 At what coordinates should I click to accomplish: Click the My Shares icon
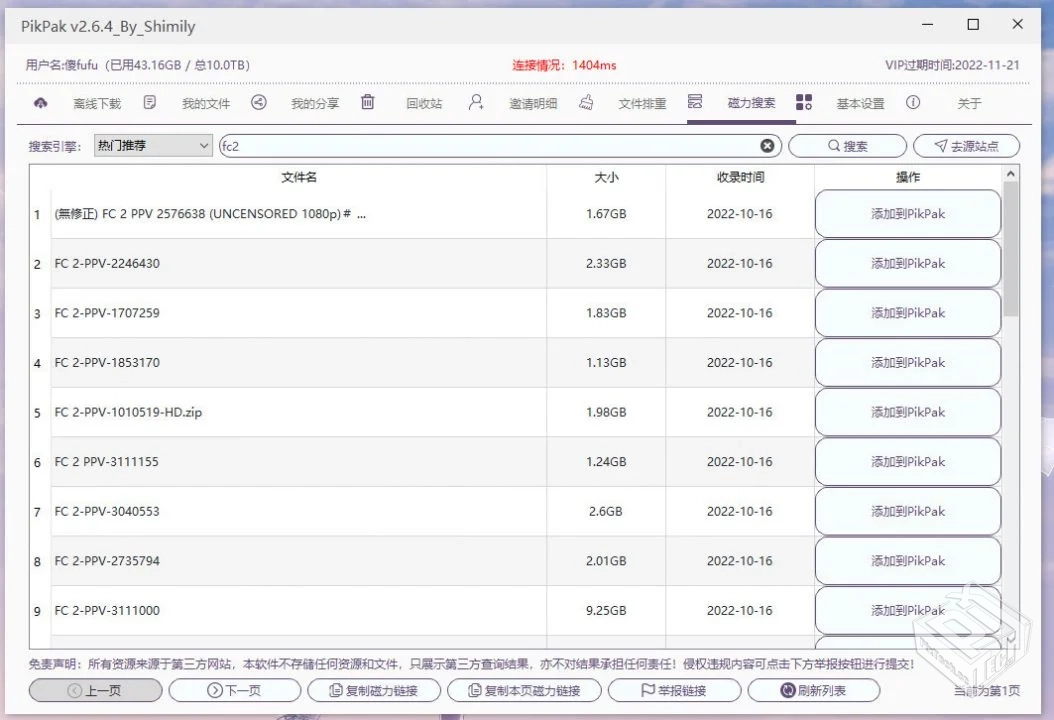coord(259,103)
